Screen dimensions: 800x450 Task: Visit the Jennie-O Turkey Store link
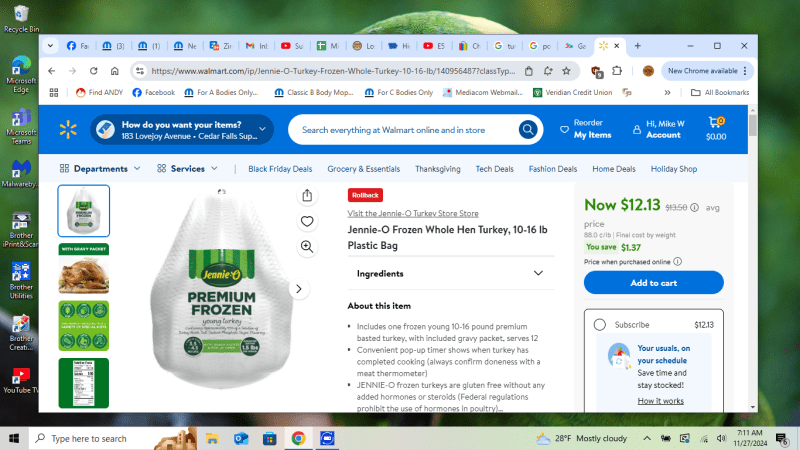point(413,213)
